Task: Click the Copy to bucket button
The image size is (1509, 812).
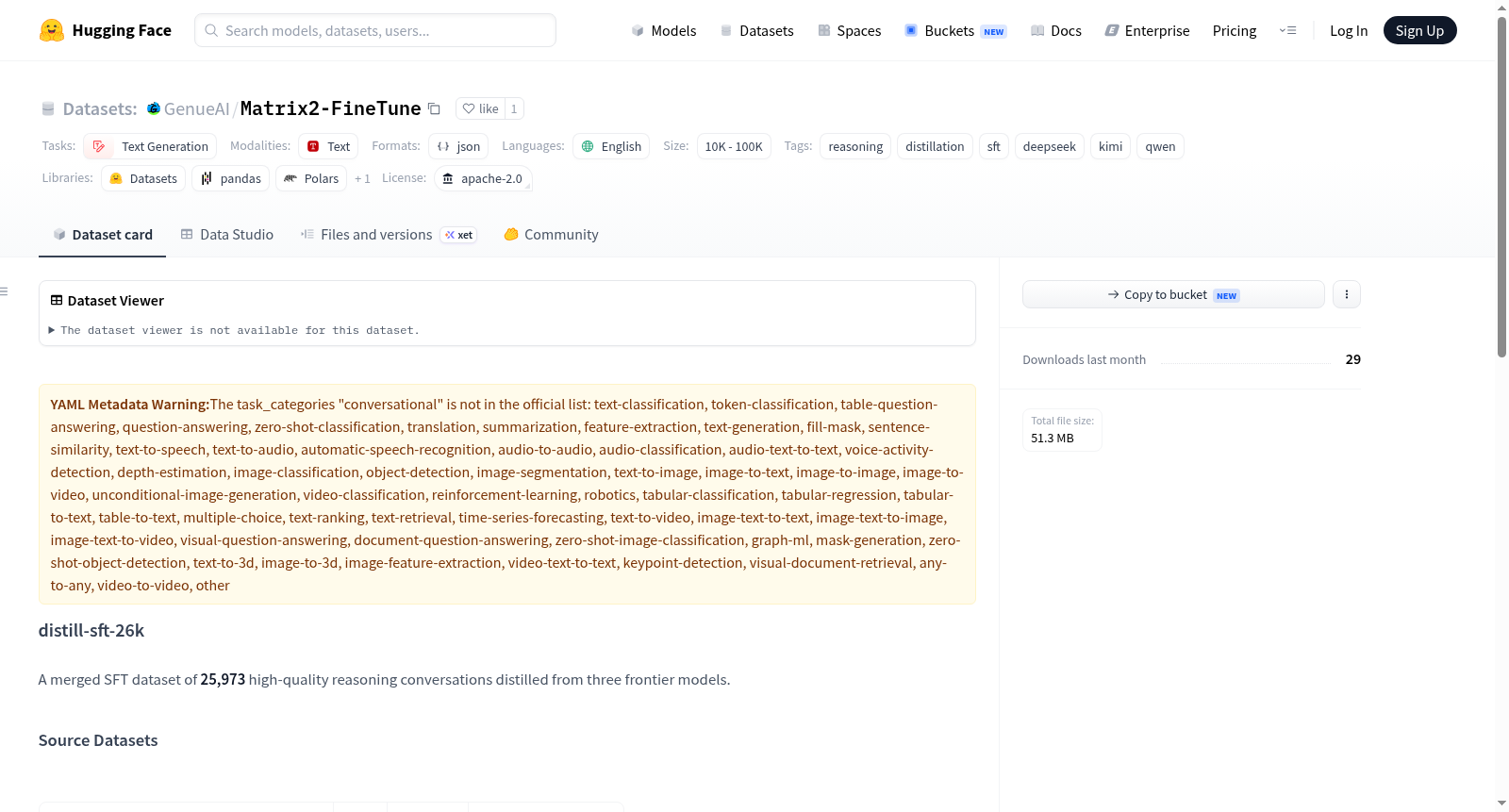Action: click(1173, 294)
